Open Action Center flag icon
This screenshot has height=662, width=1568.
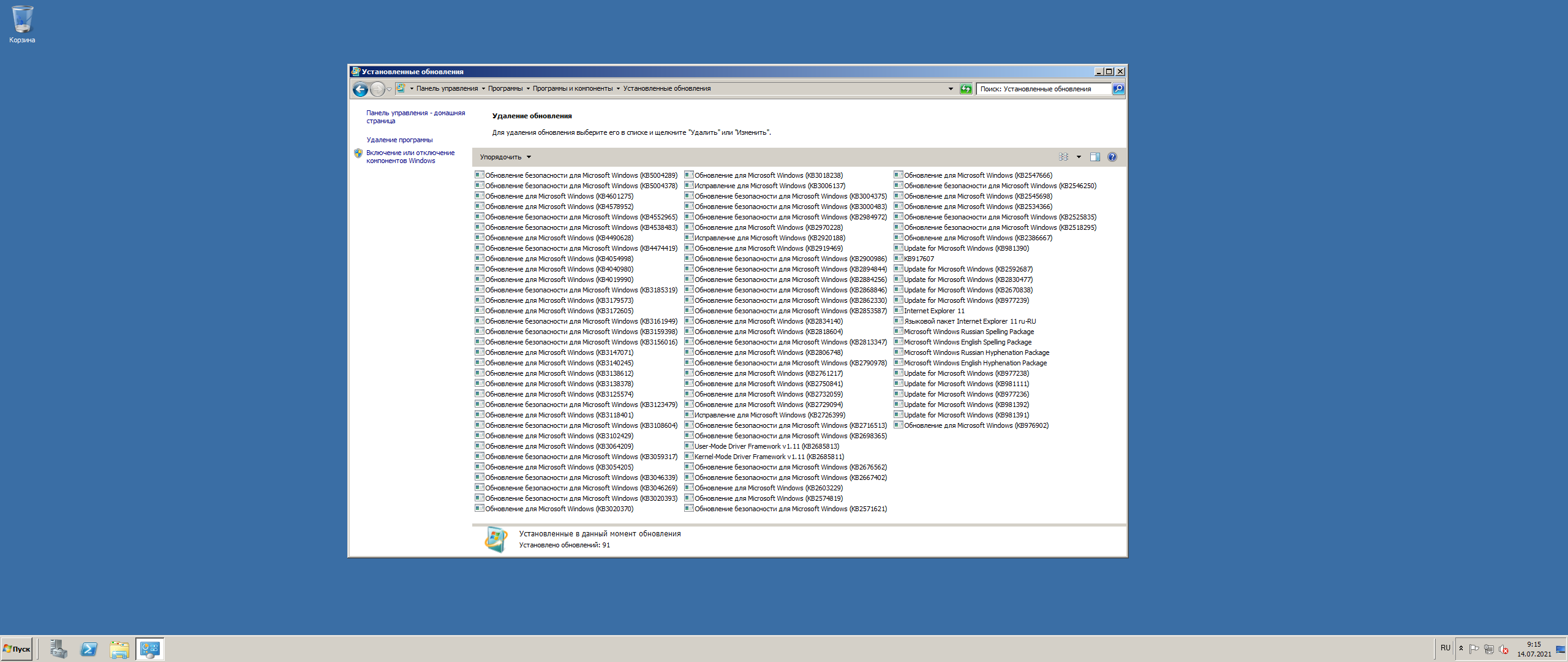[x=1474, y=649]
